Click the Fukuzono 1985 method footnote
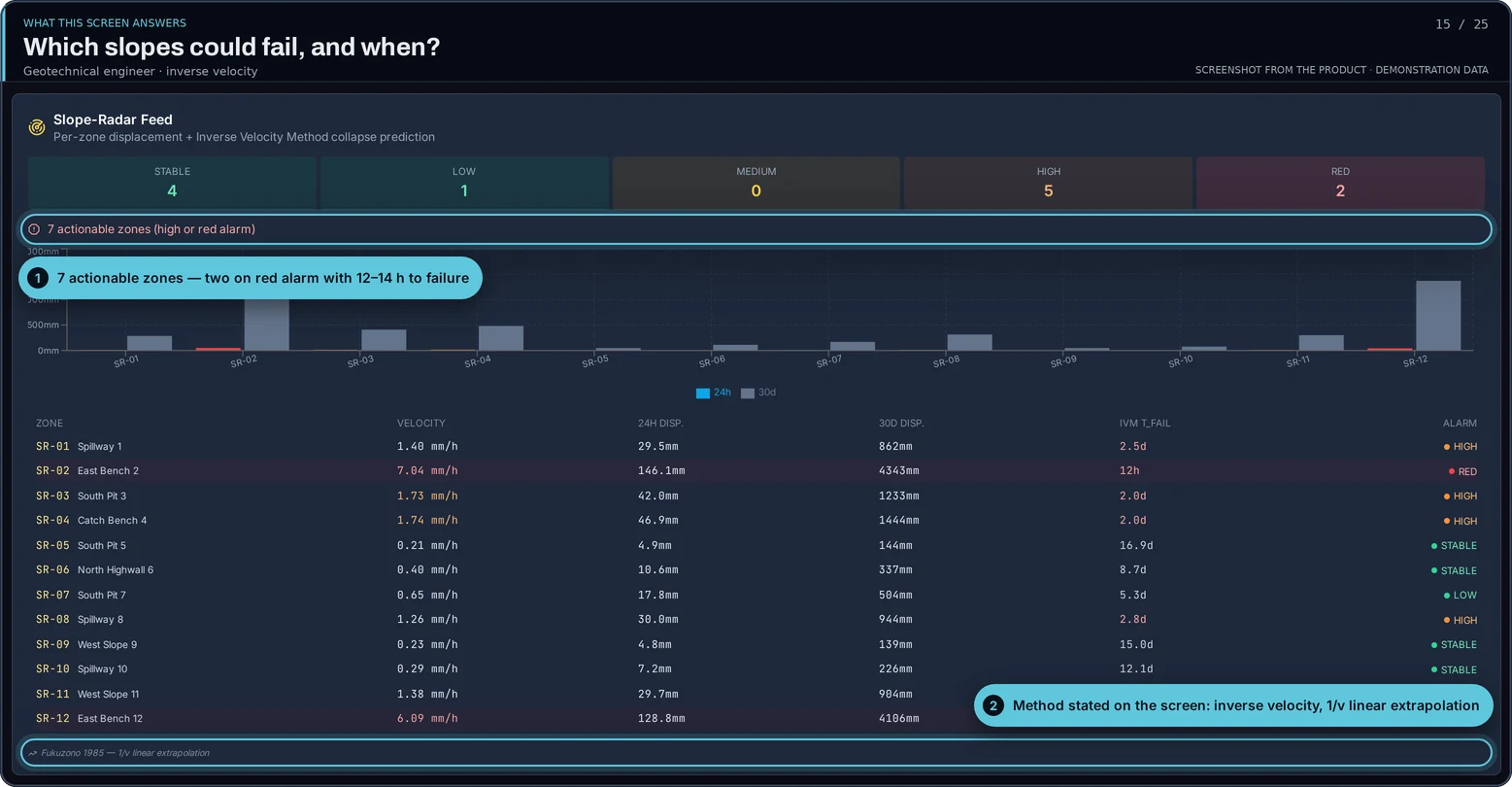This screenshot has height=787, width=1512. click(x=125, y=753)
